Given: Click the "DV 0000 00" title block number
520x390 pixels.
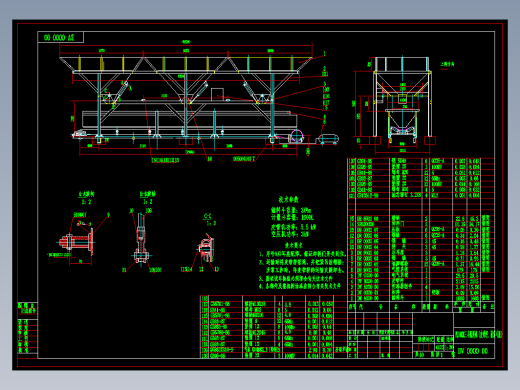Looking at the screenshot, I should (x=473, y=351).
